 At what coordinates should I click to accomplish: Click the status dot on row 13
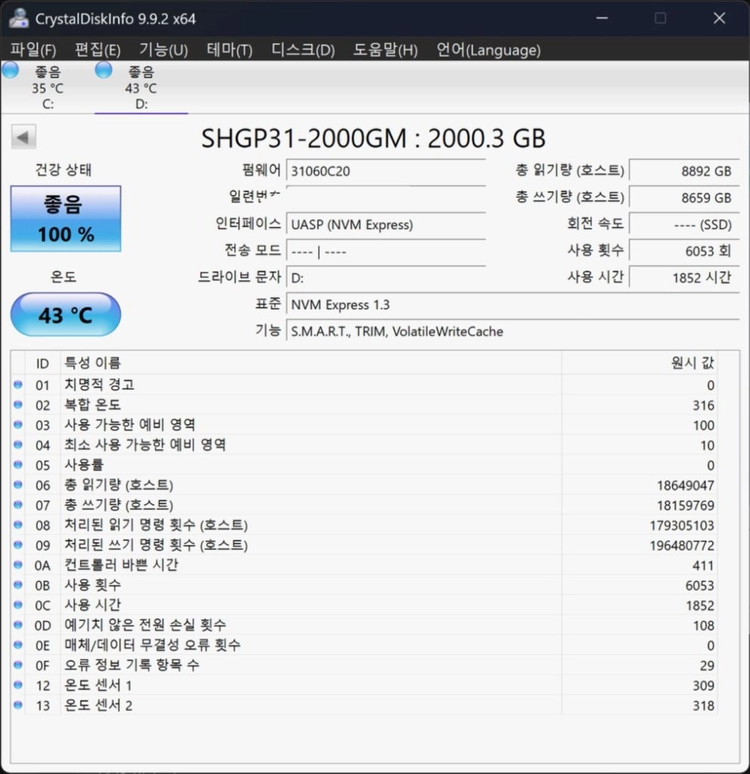click(18, 704)
